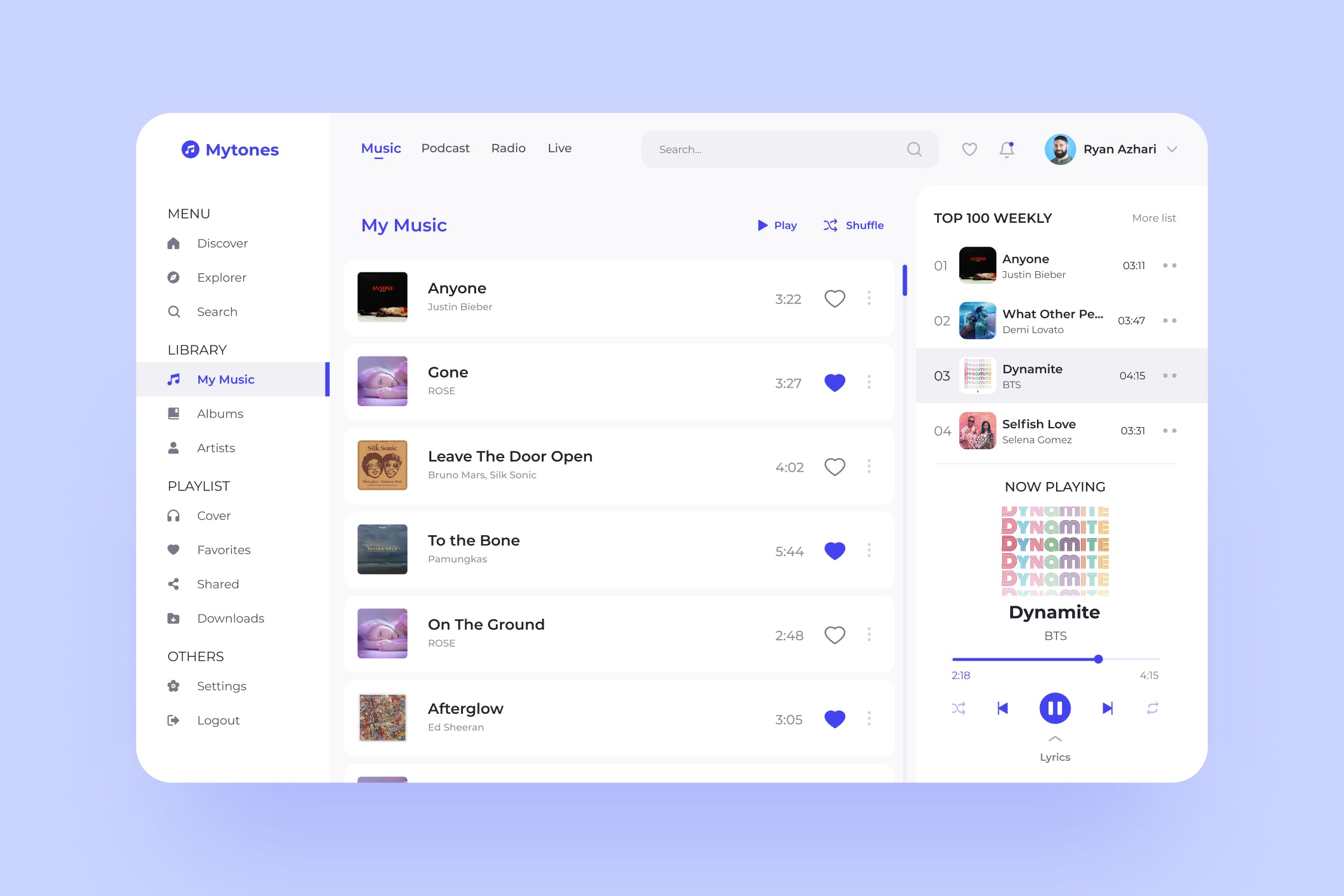1344x896 pixels.
Task: Click the skip-back icon in player controls
Action: [x=1003, y=708]
